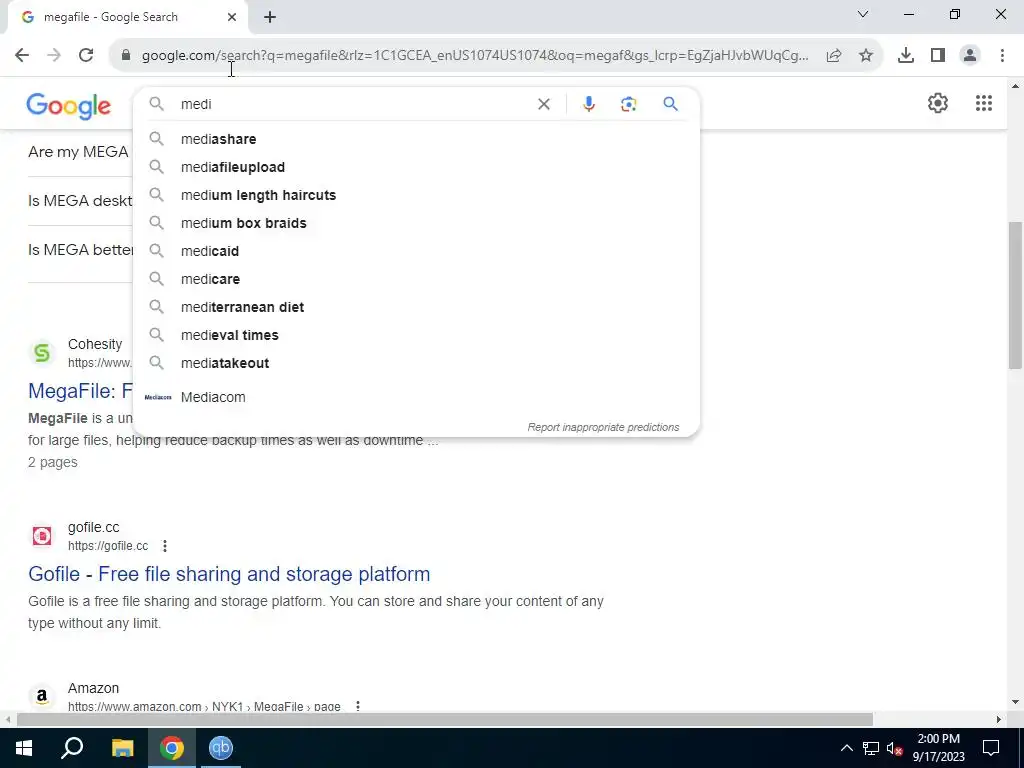Click the https://gofile.cc URL text
Screen dimensions: 1024x768
point(108,546)
